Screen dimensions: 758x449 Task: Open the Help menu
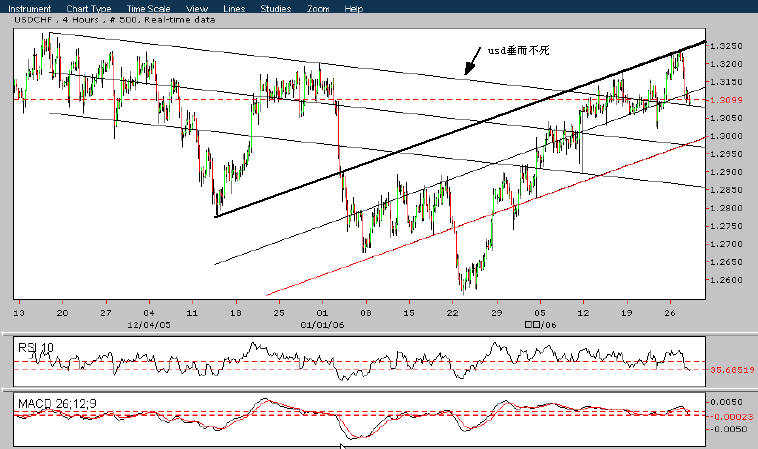coord(353,9)
